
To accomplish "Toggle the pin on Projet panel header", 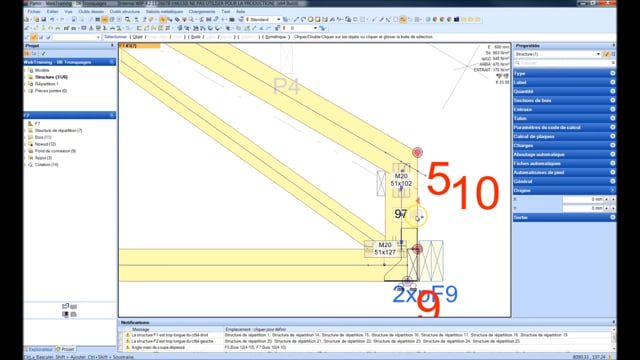I will click(112, 46).
